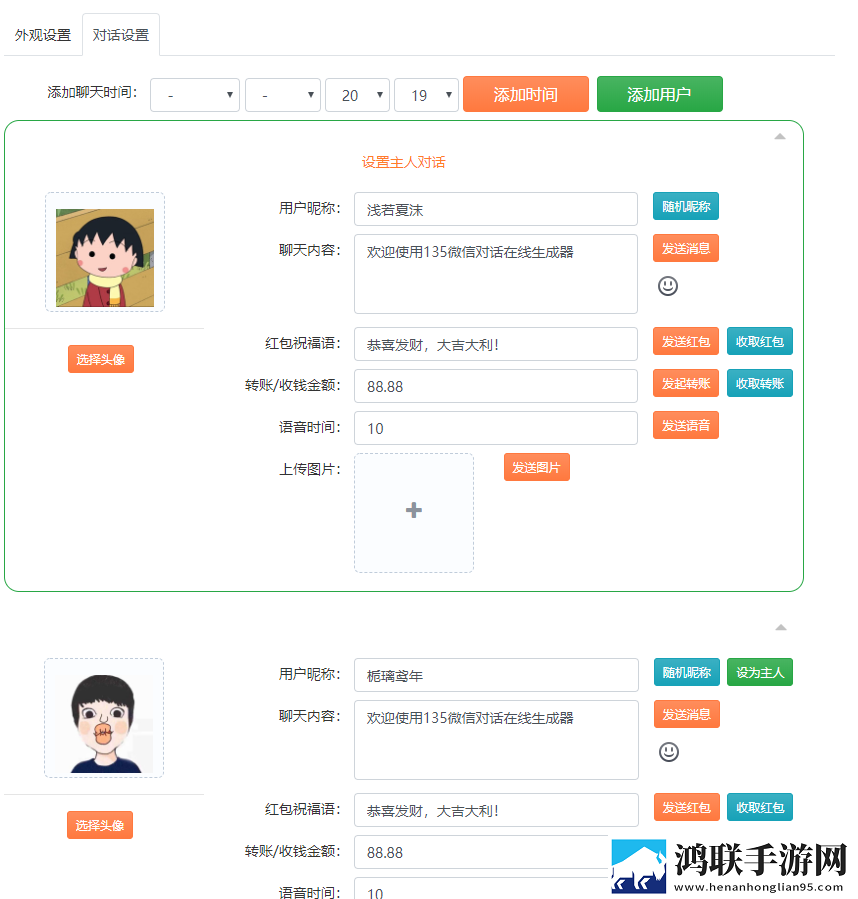The width and height of the screenshot is (858, 899).
Task: Open first dash dropdown for chat time
Action: click(x=195, y=95)
